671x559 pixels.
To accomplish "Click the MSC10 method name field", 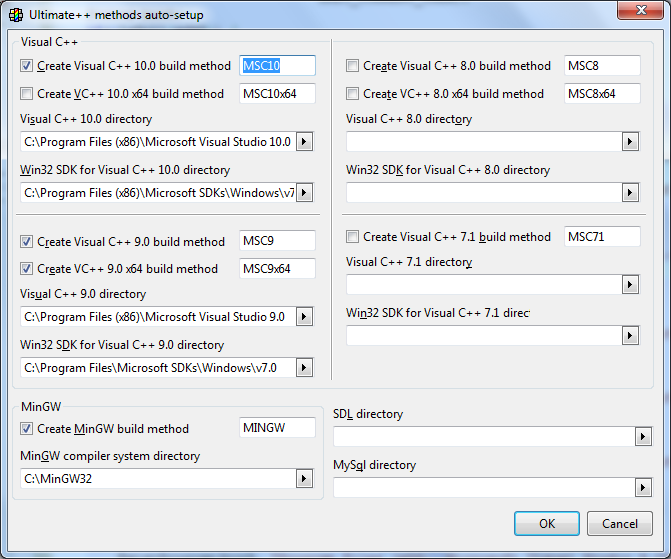I will 277,66.
